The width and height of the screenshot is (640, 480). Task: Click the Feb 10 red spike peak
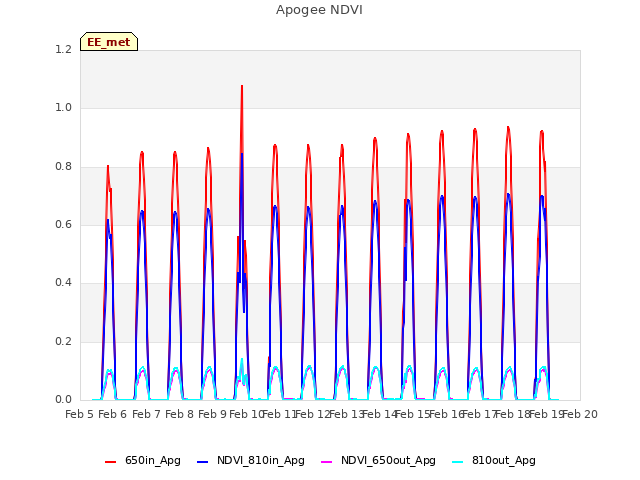coord(242,86)
